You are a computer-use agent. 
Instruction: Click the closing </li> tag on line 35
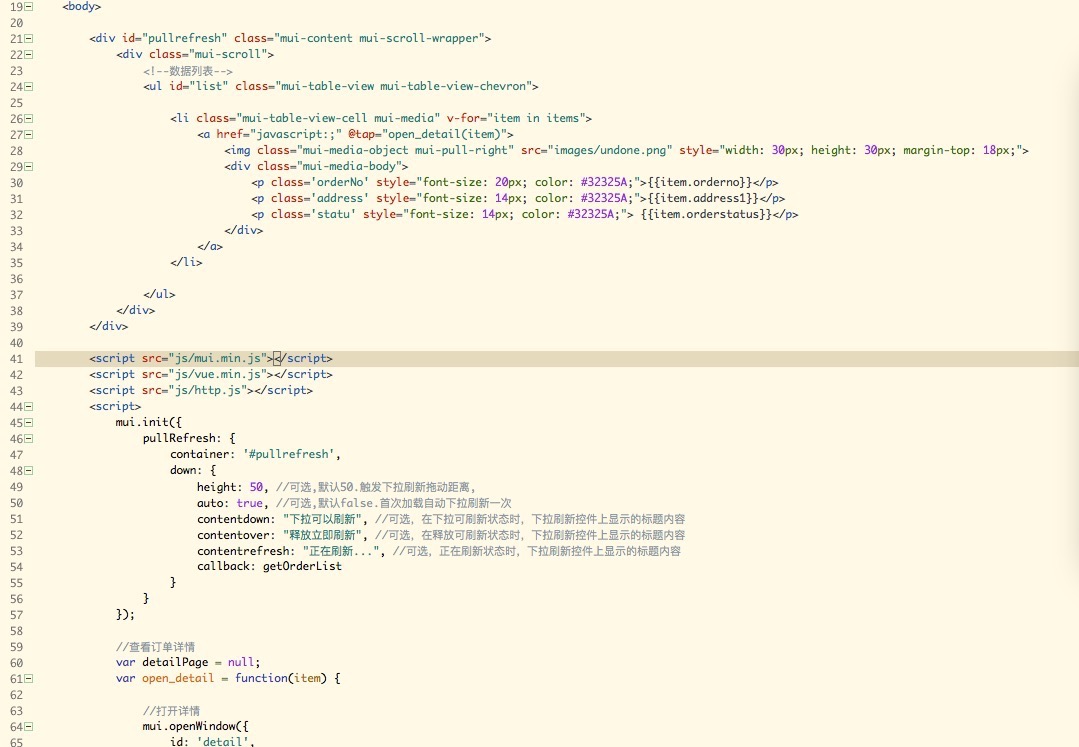(186, 262)
